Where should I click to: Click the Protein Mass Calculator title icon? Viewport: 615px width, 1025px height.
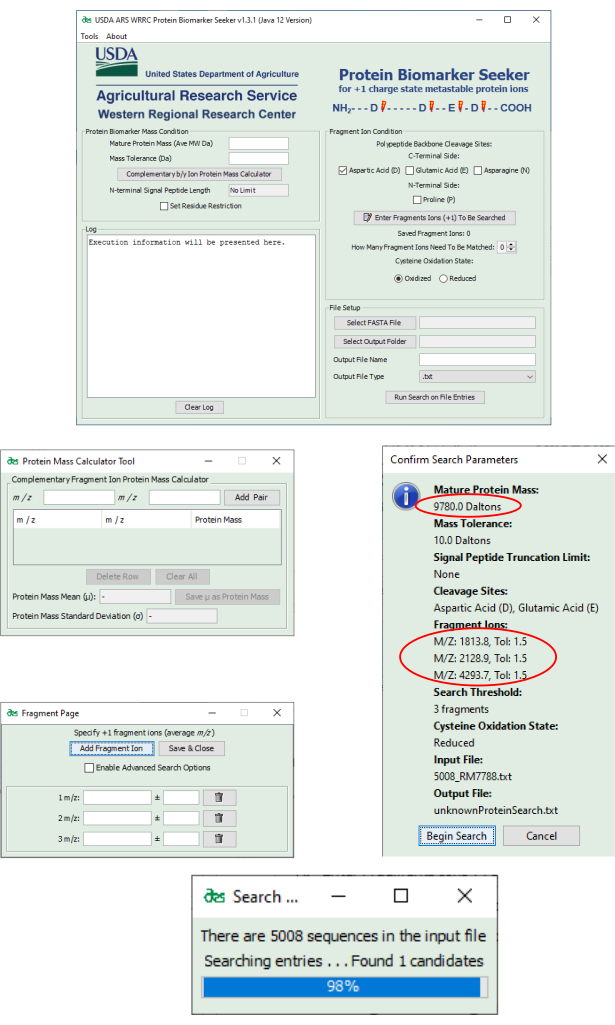(x=12, y=461)
